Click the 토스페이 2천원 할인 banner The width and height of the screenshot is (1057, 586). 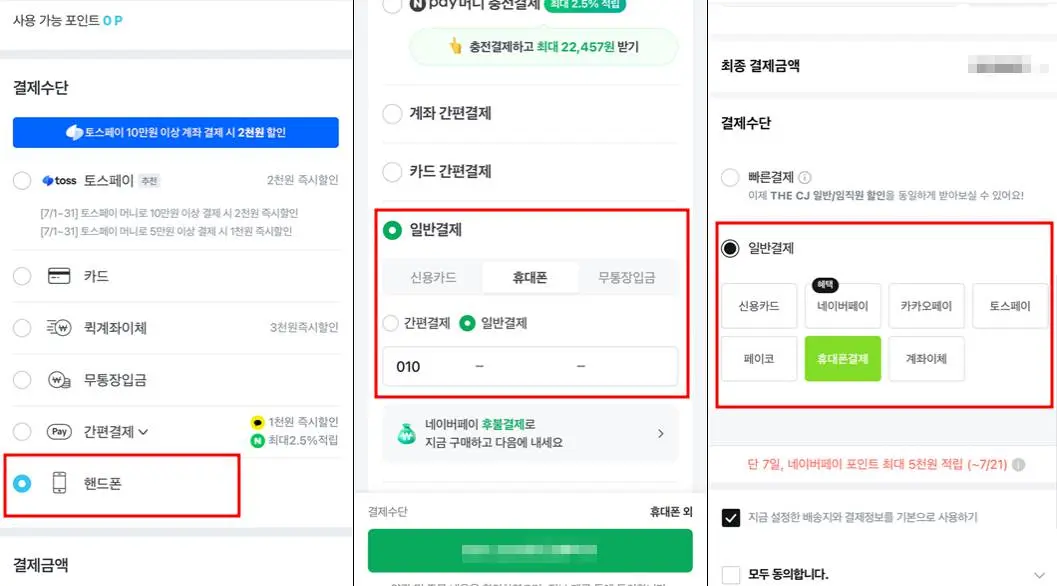pos(176,132)
